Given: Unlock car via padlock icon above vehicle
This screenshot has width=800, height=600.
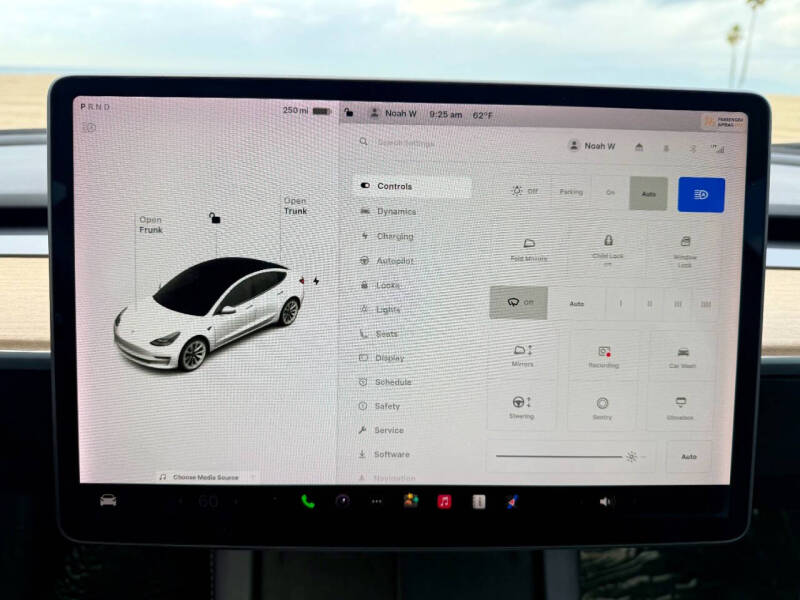Looking at the screenshot, I should click(x=214, y=218).
